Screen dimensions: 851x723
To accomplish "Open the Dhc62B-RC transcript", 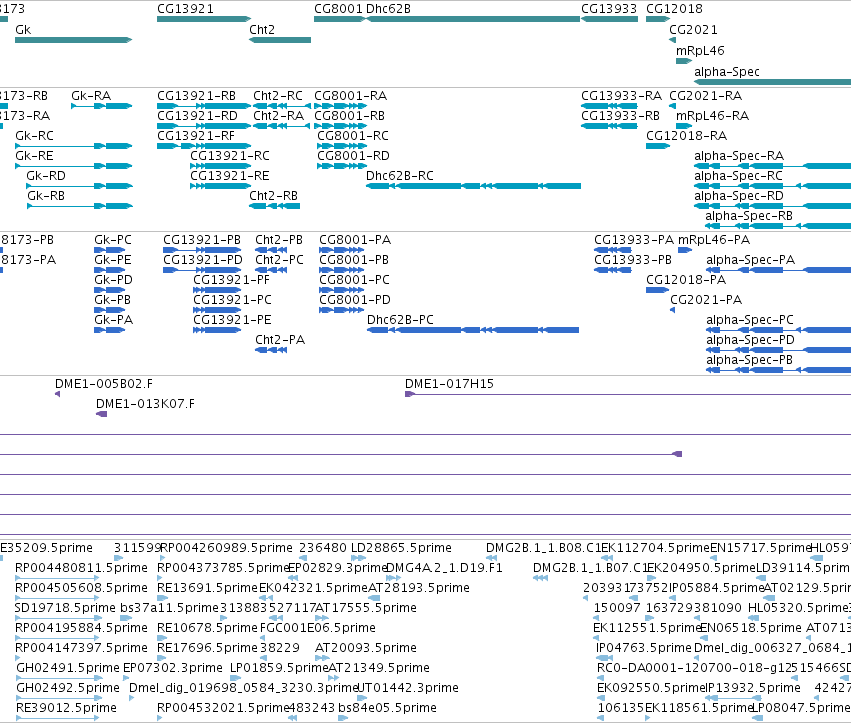I will [x=473, y=186].
